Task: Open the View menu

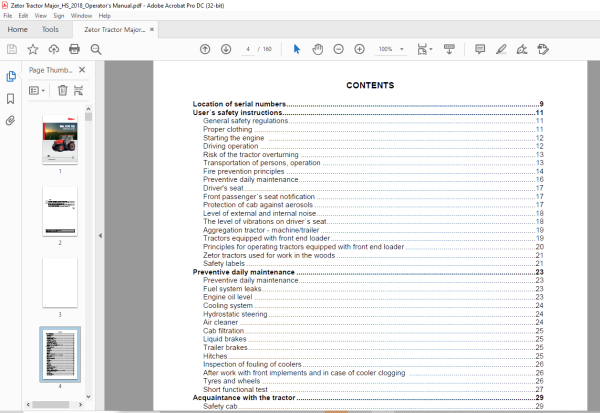Action: coord(41,16)
